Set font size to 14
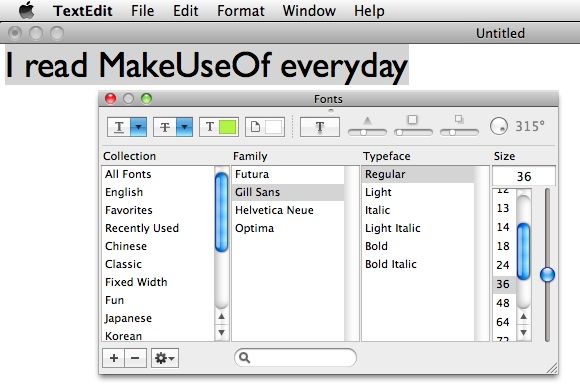580x390 pixels. click(504, 227)
